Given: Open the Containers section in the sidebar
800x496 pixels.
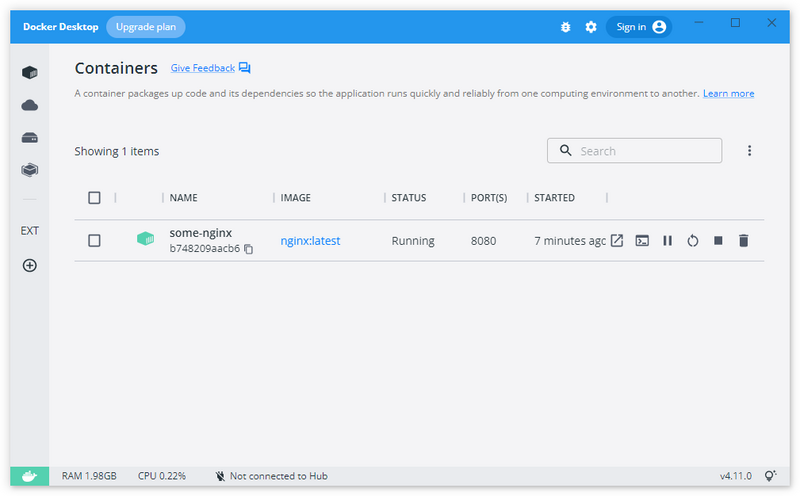Looking at the screenshot, I should (x=30, y=72).
